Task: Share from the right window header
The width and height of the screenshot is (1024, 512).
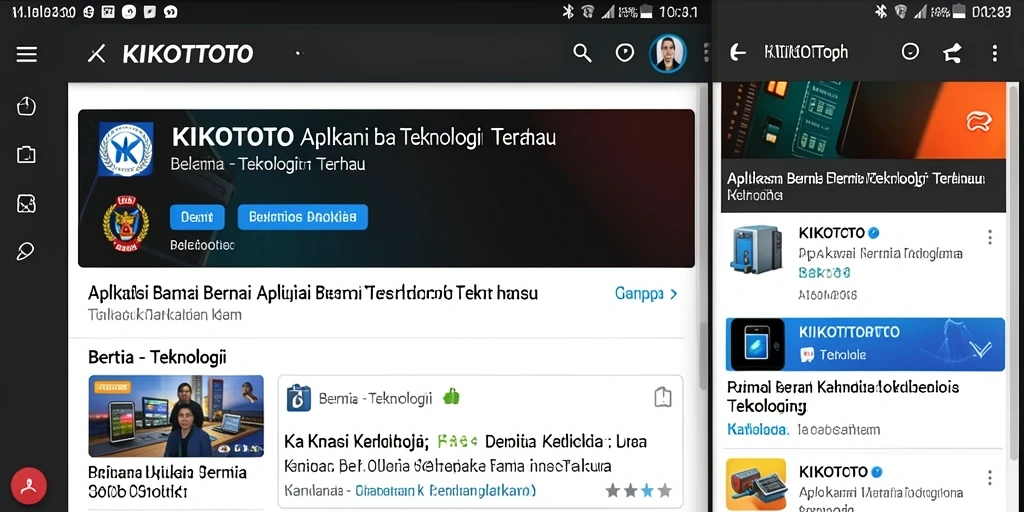Action: 952,53
